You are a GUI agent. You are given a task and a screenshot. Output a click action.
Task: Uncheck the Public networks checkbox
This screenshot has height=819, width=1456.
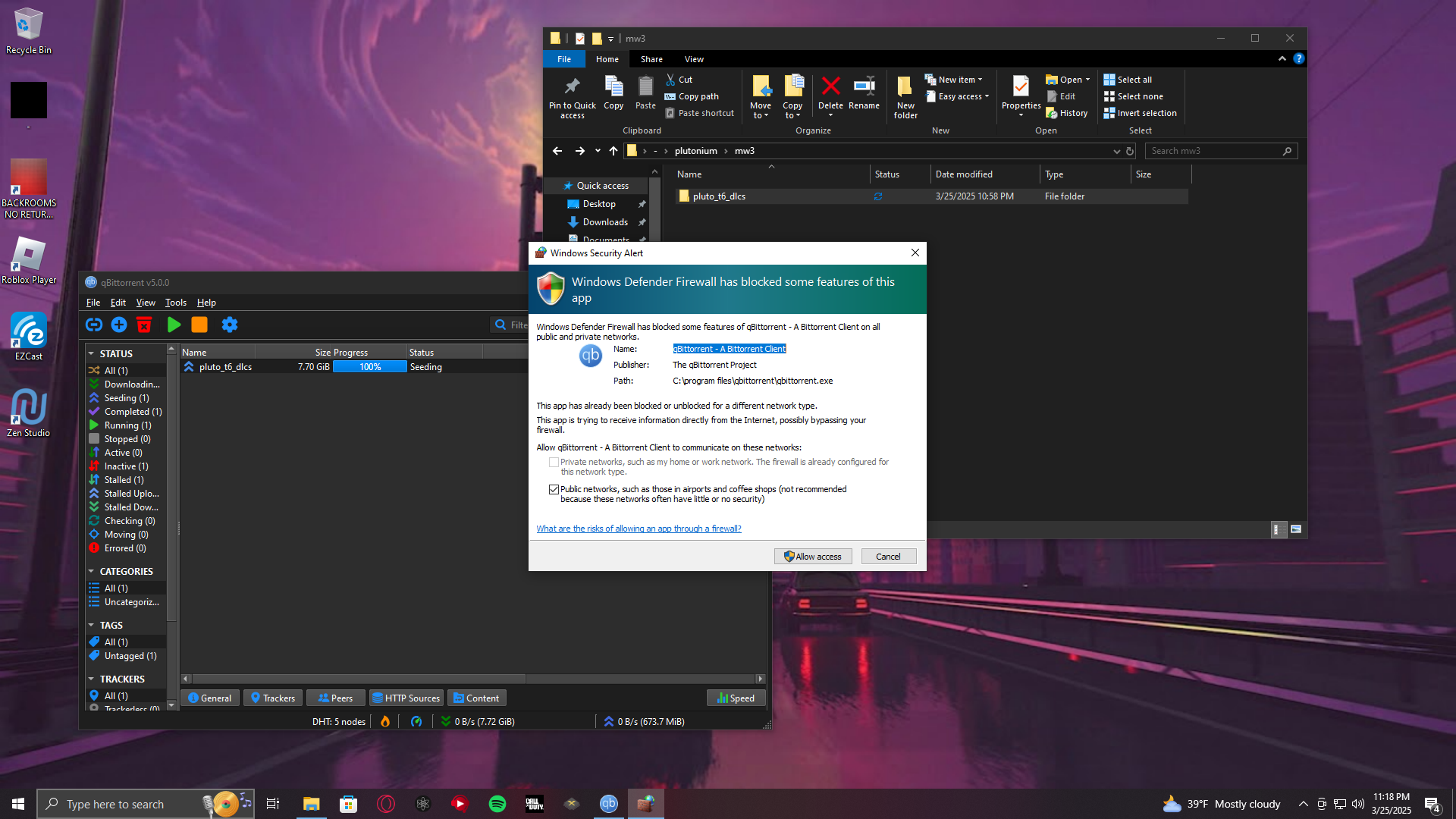click(x=554, y=489)
